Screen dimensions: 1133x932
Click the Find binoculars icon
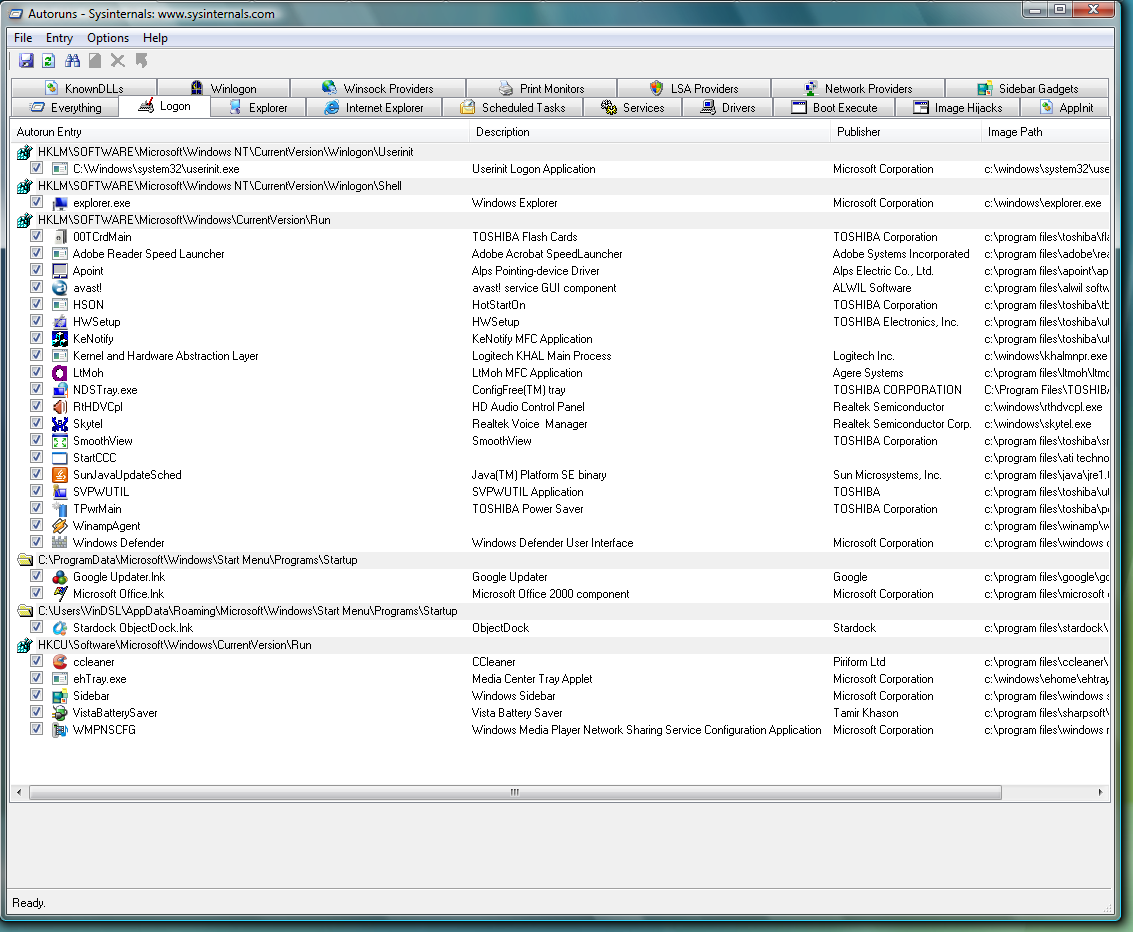click(x=72, y=61)
